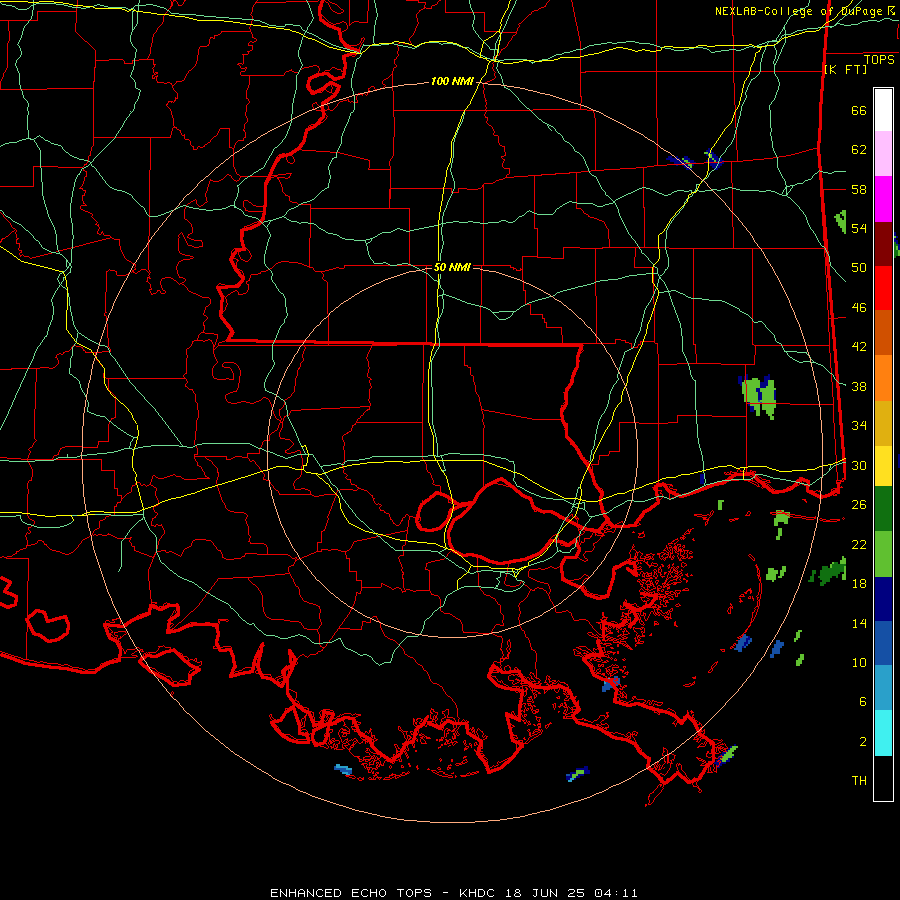
Task: Click the legend value '54'
Action: pyautogui.click(x=859, y=228)
